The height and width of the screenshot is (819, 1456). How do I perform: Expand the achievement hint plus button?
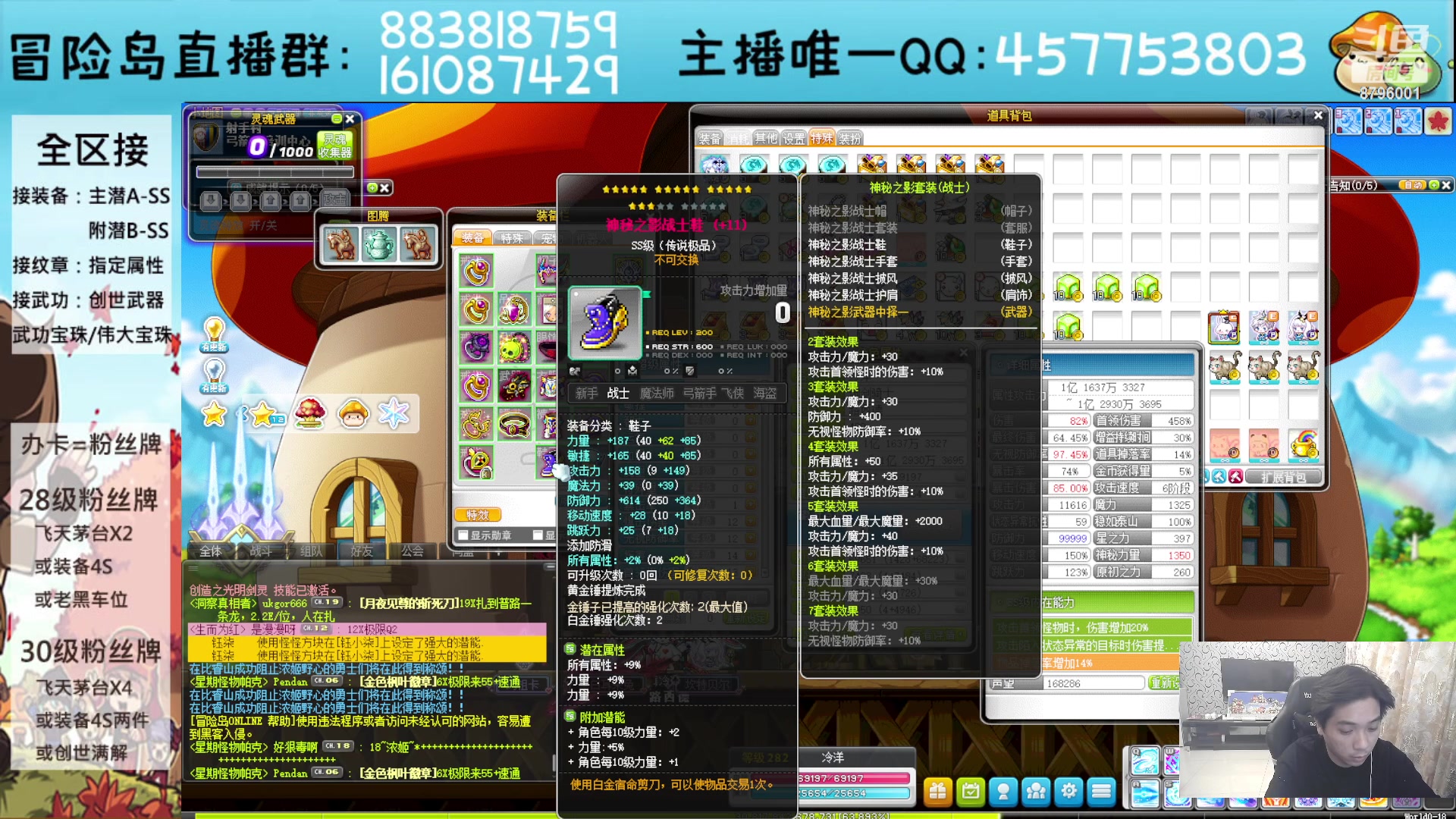point(372,187)
